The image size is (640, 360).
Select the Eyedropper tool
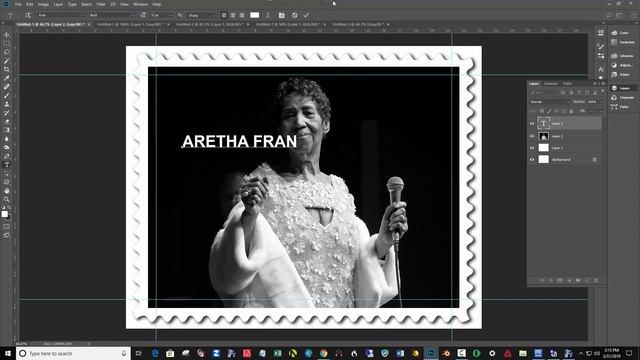(7, 78)
